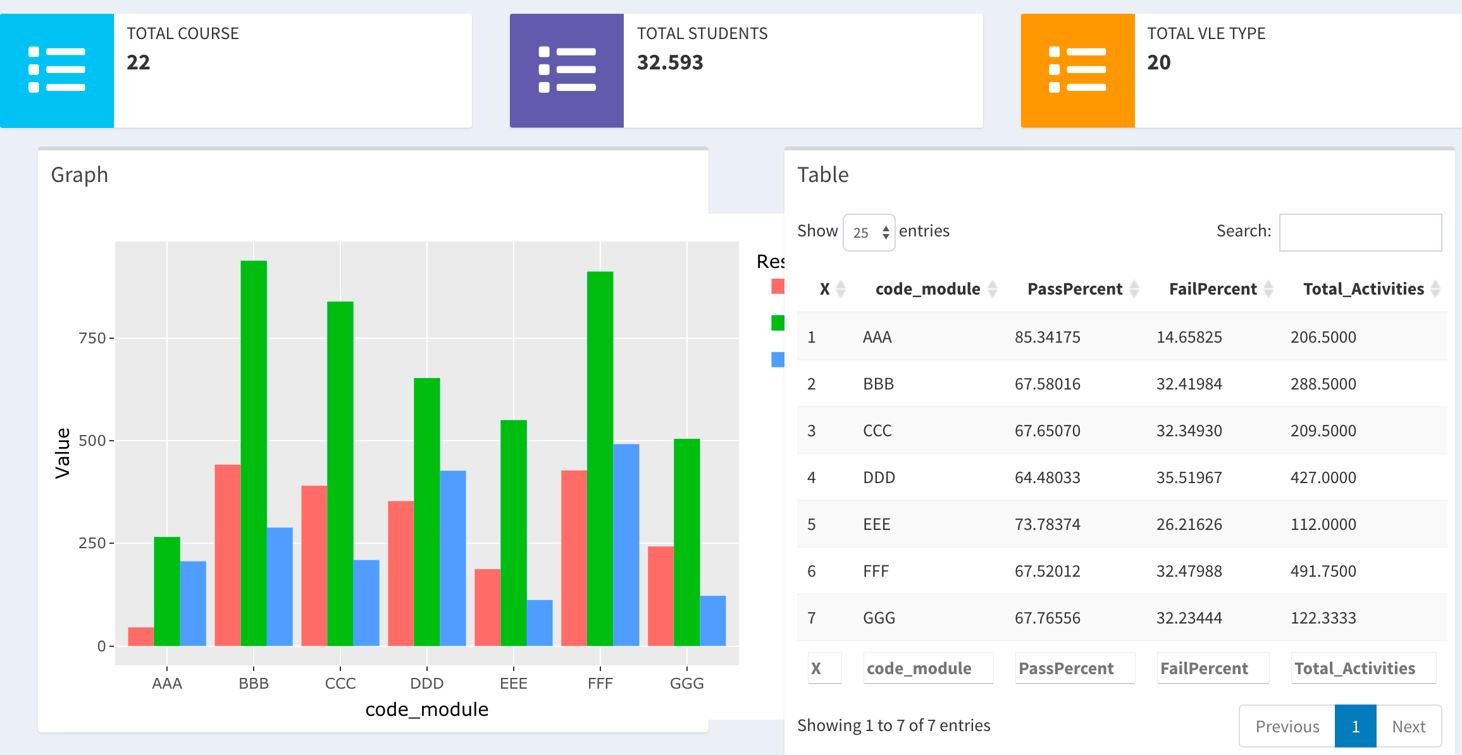Click the code_module column filter field
This screenshot has height=755, width=1462.
(928, 668)
